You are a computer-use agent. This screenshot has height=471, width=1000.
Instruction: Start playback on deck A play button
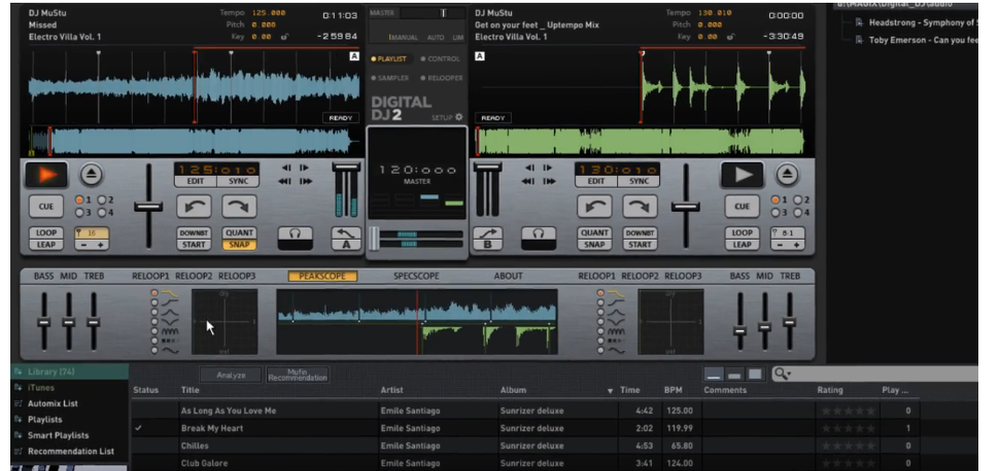(47, 175)
